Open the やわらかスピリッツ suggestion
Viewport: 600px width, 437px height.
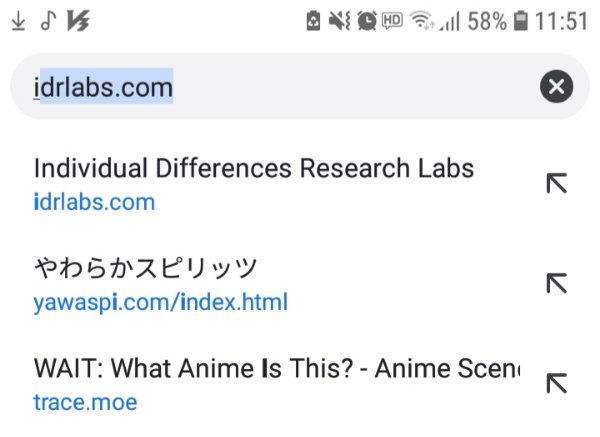[146, 267]
